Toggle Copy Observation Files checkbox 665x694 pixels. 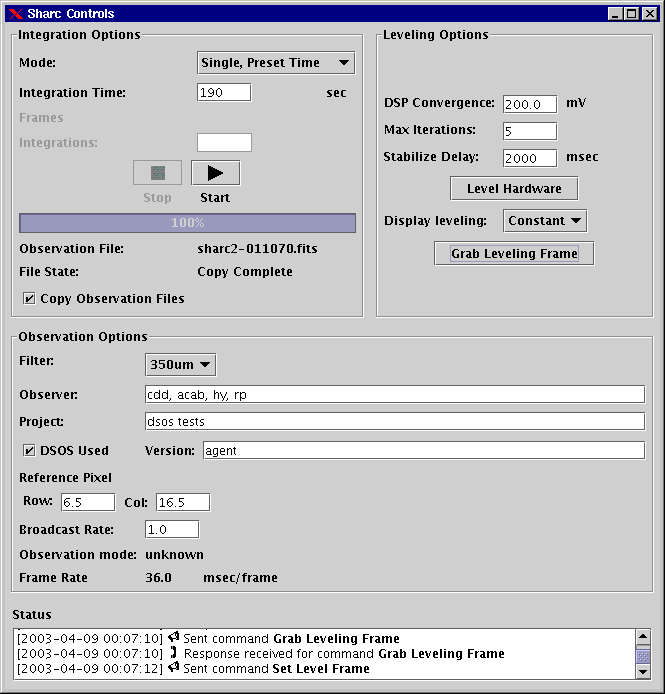click(29, 299)
